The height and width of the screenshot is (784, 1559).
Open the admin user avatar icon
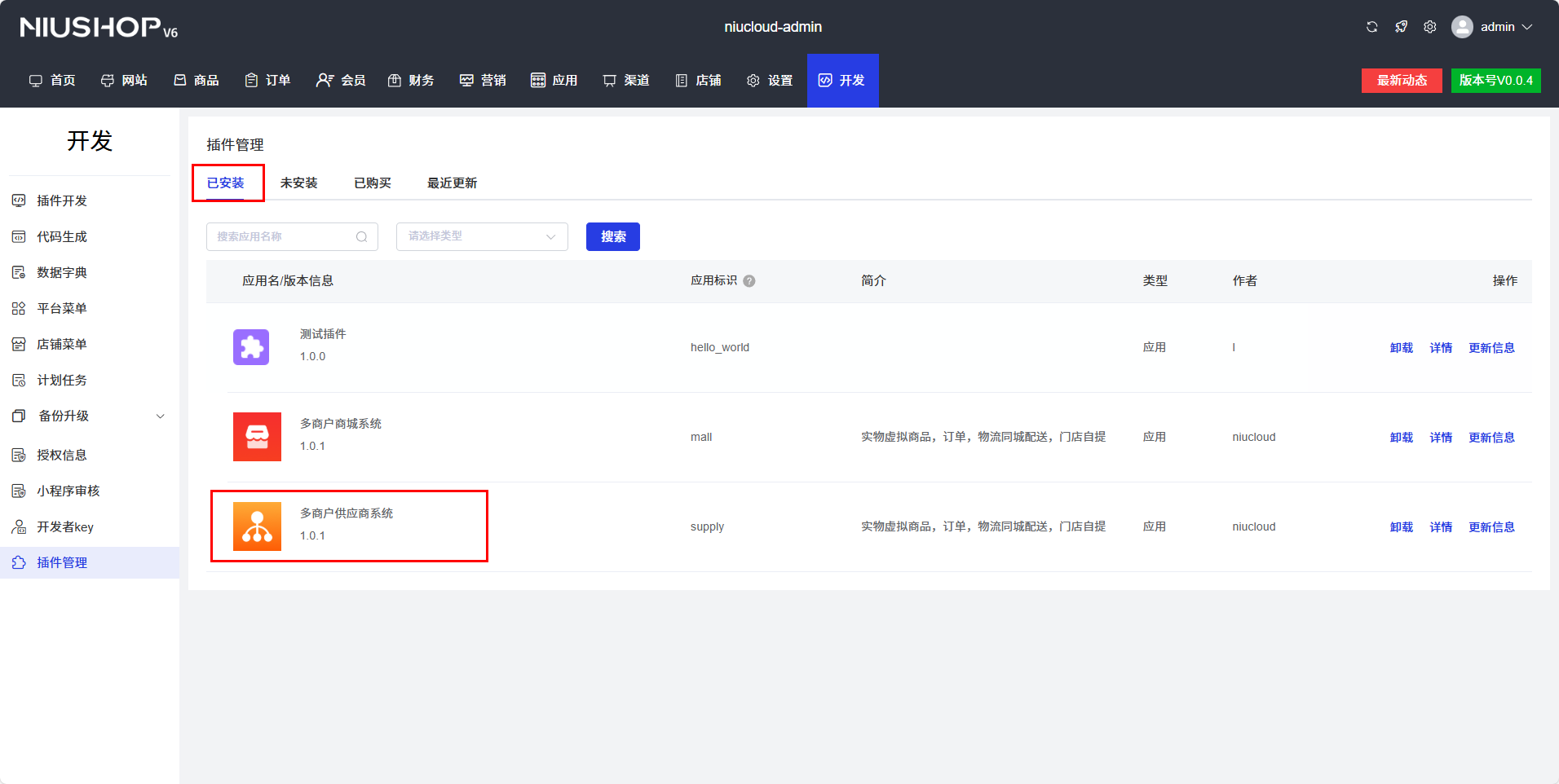click(x=1462, y=27)
